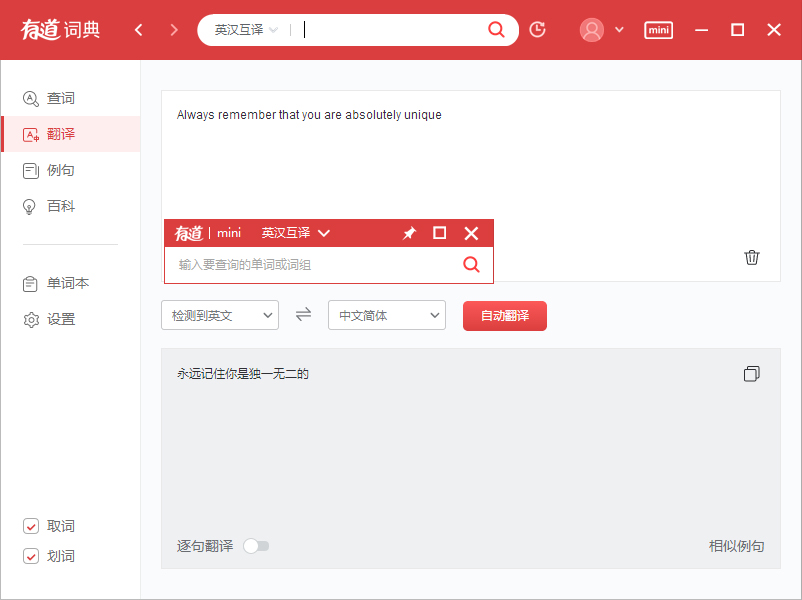Enable the 取词 screen capture option
Viewport: 802px width, 600px height.
(31, 526)
